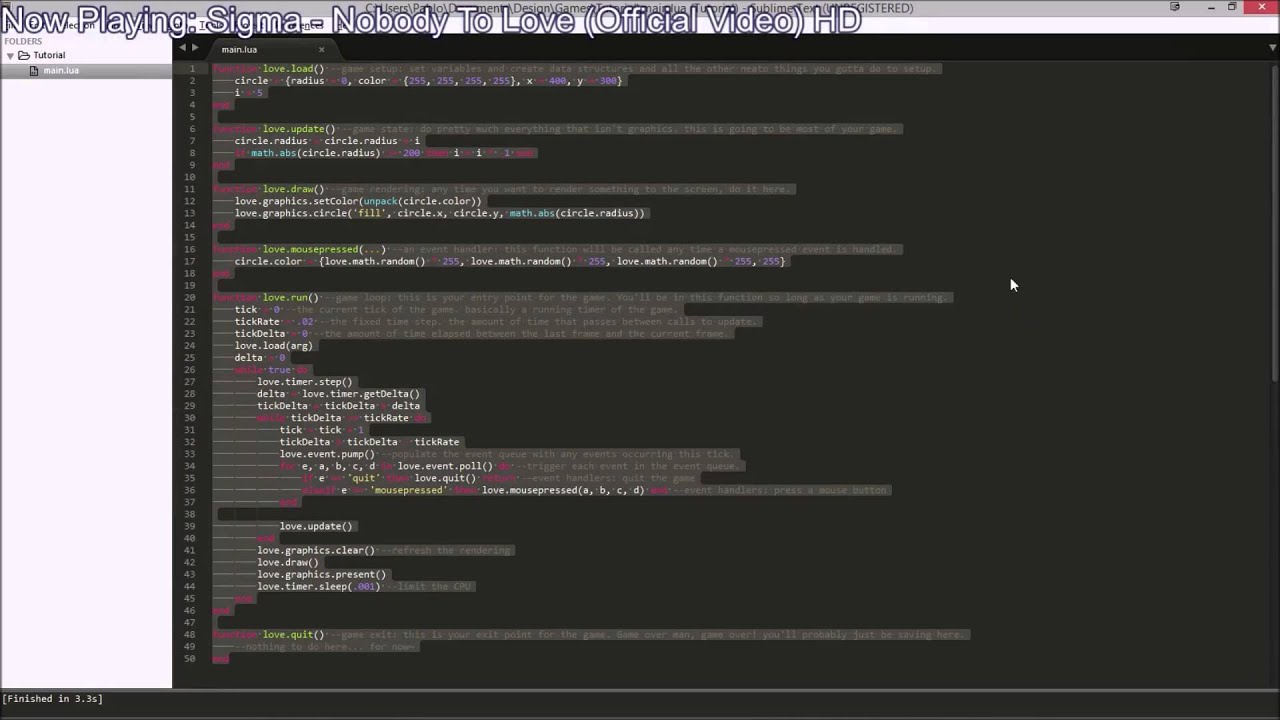Viewport: 1280px width, 720px height.
Task: Click "love.graphics.setColor" on line 12
Action: tap(296, 201)
